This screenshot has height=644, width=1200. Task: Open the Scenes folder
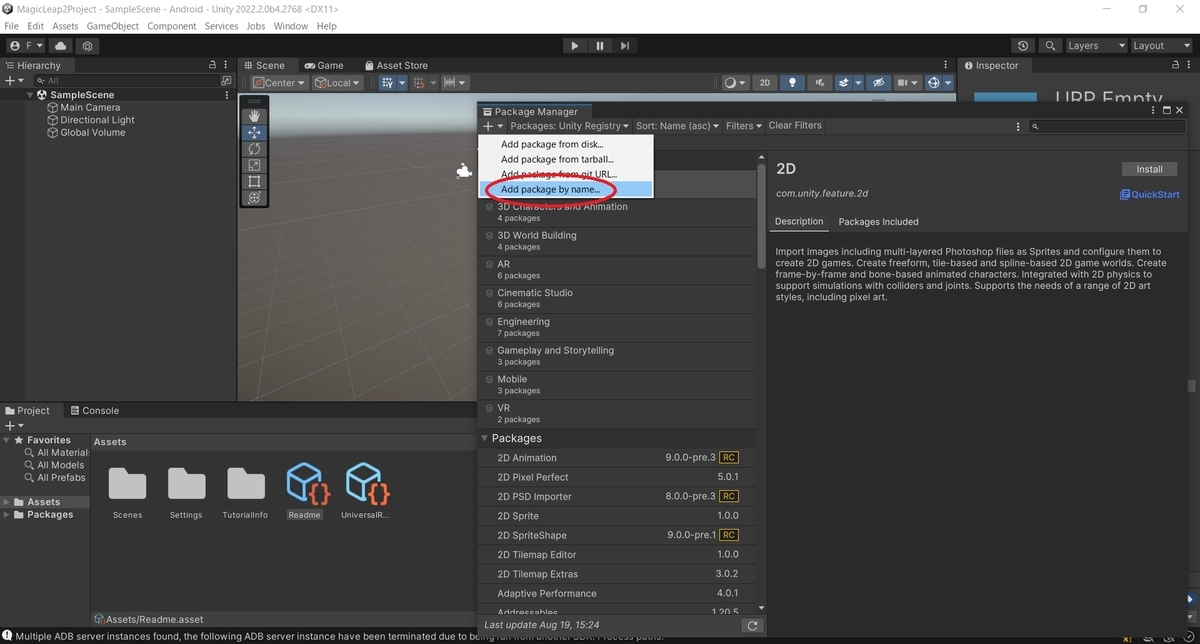pyautogui.click(x=127, y=484)
